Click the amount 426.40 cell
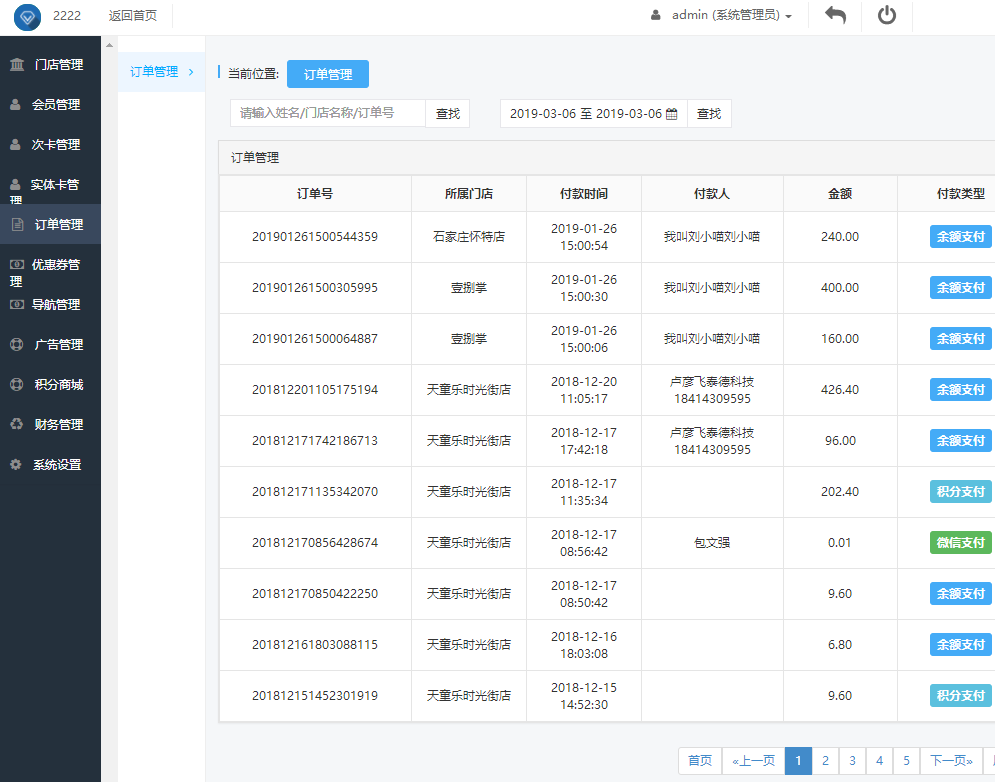The width and height of the screenshot is (995, 782). tap(840, 390)
